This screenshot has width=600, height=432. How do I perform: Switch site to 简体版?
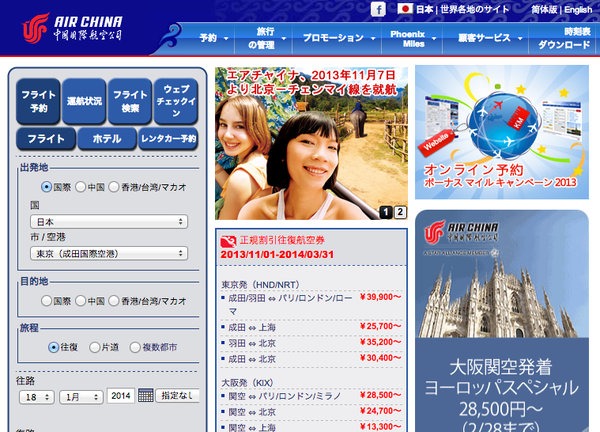point(544,10)
